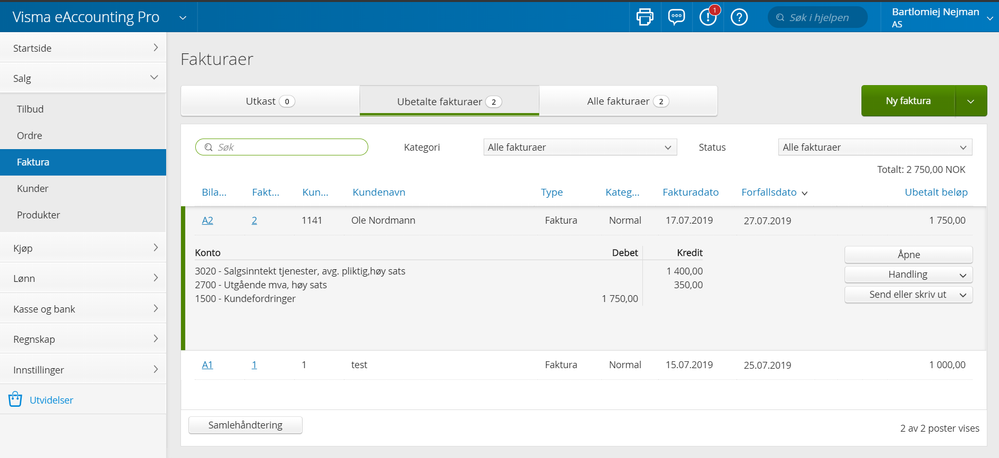This screenshot has width=999, height=458.
Task: Expand the Ny faktura split arrow
Action: point(970,101)
